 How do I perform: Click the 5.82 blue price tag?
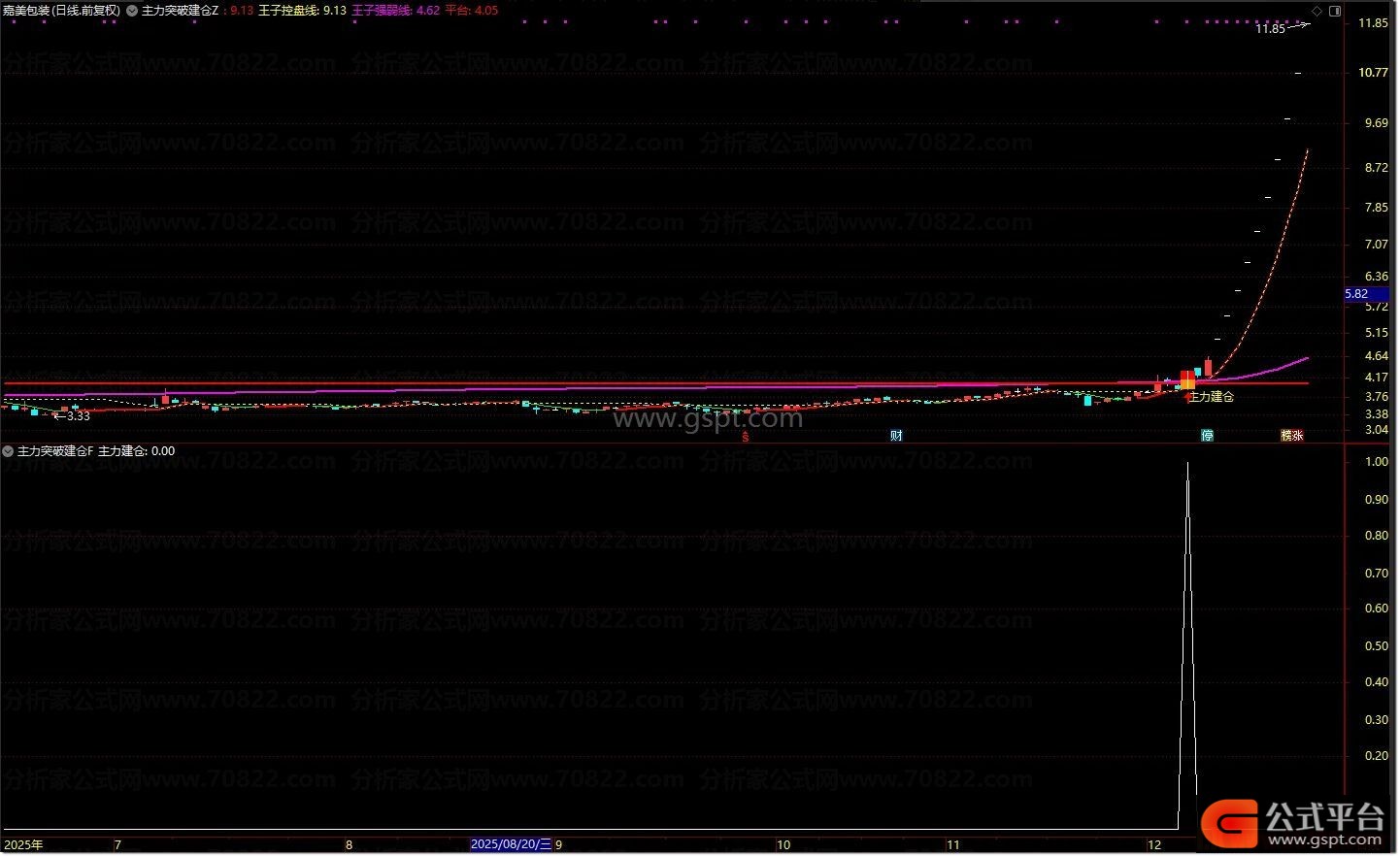click(x=1357, y=294)
